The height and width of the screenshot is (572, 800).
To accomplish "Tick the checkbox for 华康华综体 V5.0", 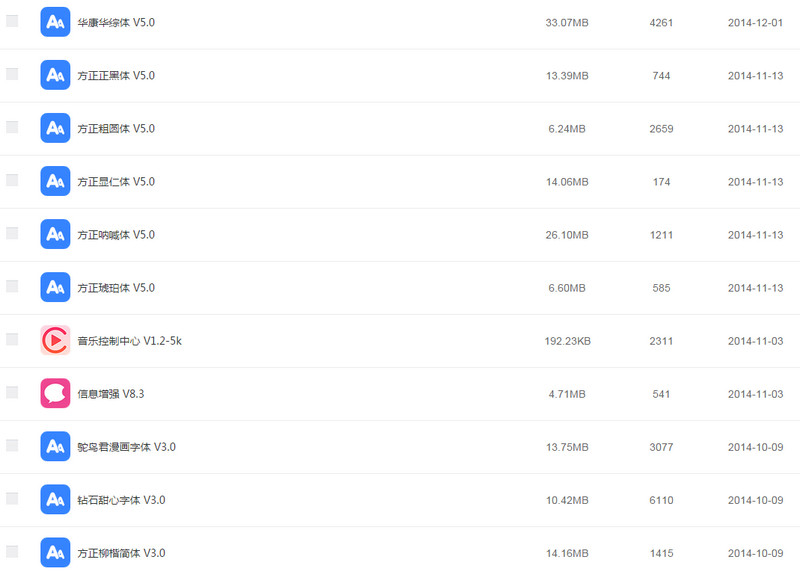I will click(12, 21).
